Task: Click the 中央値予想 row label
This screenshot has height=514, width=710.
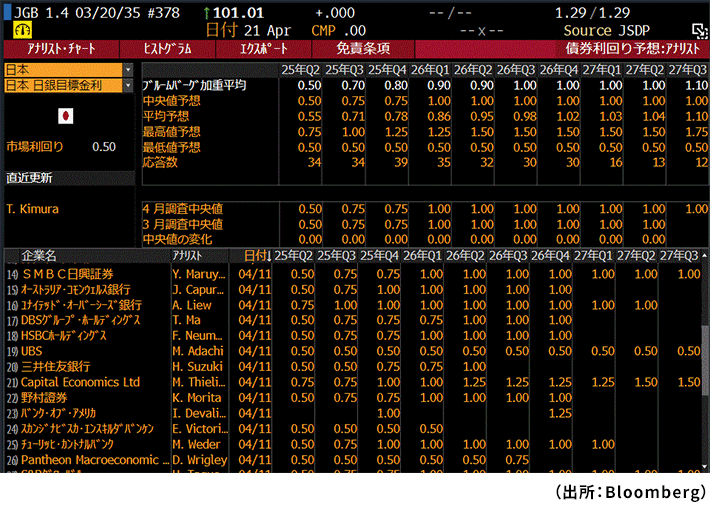Action: (x=172, y=101)
